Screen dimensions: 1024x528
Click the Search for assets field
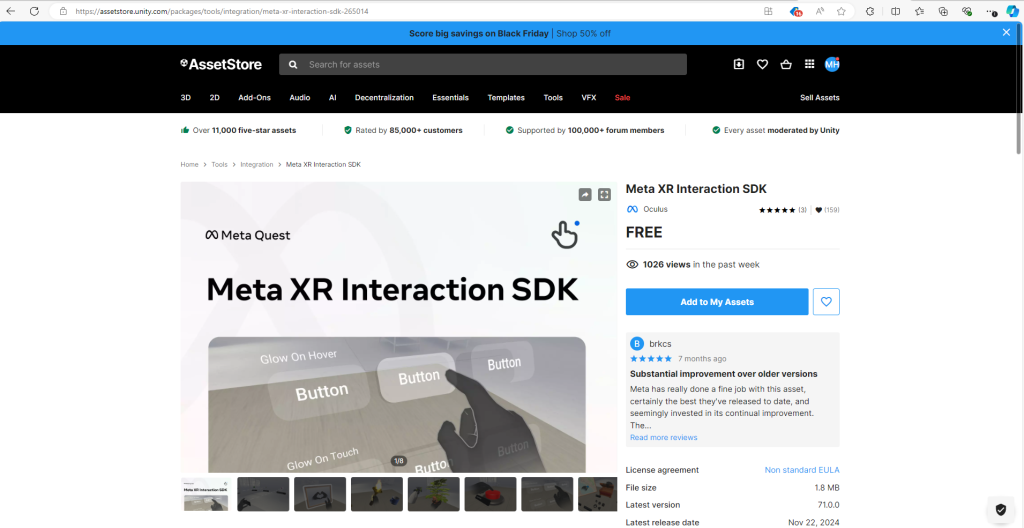pos(490,64)
